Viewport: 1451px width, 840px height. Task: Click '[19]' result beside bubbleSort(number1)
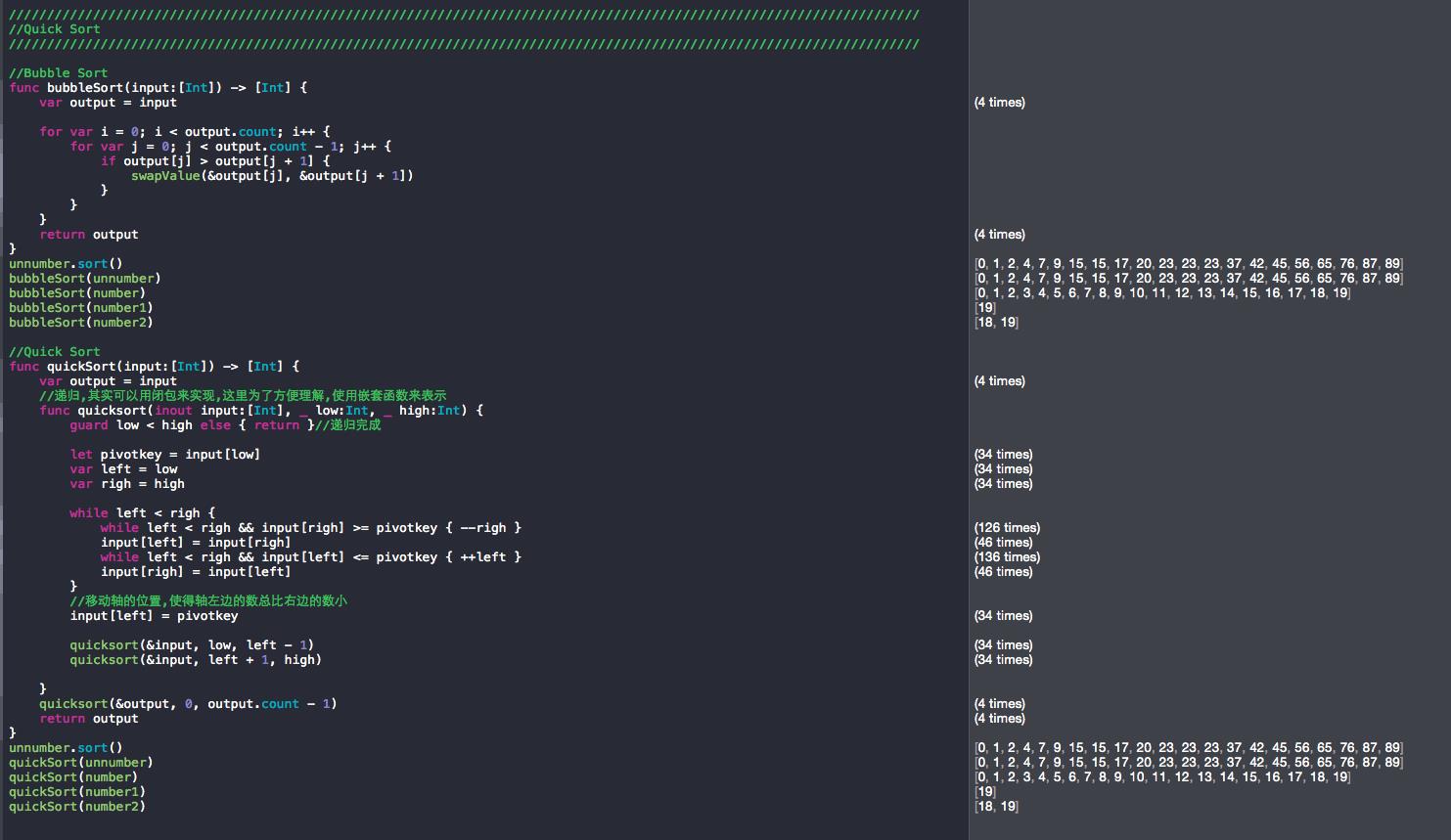click(985, 308)
